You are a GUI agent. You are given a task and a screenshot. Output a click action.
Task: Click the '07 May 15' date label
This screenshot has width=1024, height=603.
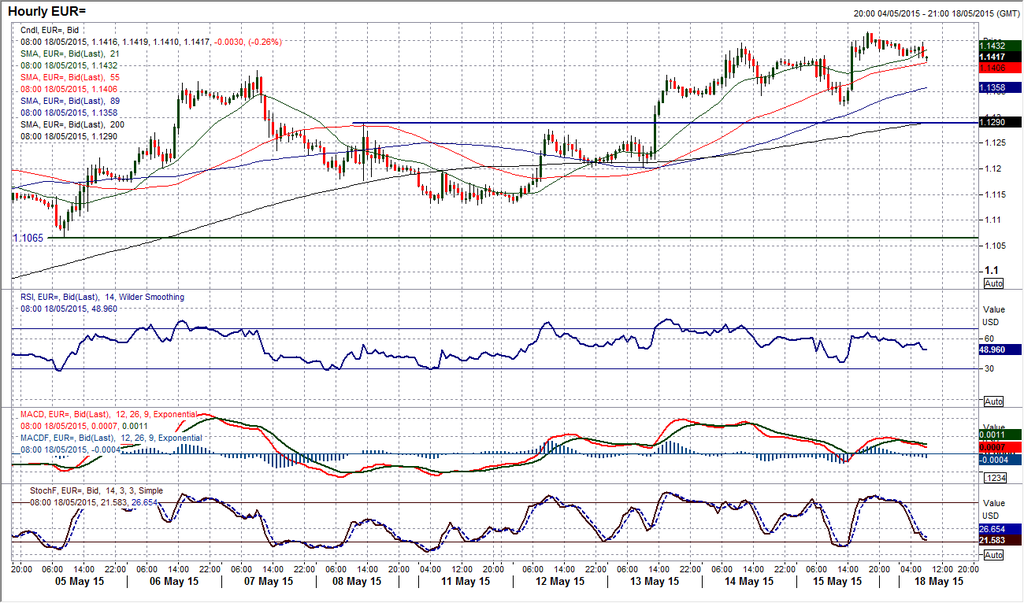[268, 581]
